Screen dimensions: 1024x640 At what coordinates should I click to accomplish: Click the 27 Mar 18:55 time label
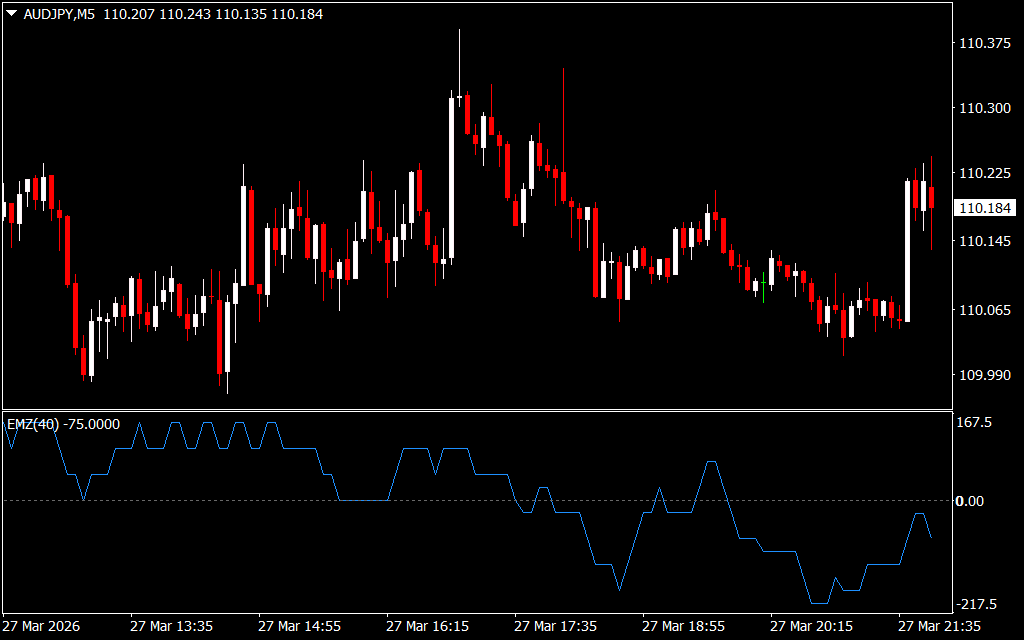pos(683,626)
